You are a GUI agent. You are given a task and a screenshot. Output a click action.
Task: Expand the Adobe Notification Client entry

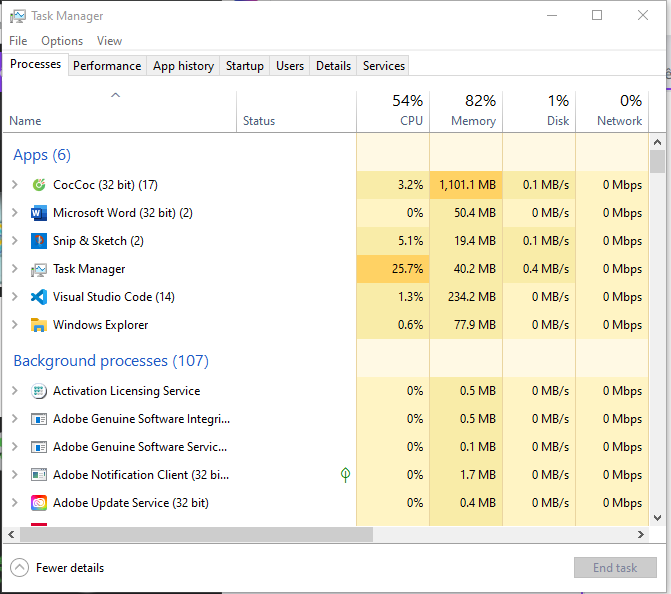click(x=15, y=475)
